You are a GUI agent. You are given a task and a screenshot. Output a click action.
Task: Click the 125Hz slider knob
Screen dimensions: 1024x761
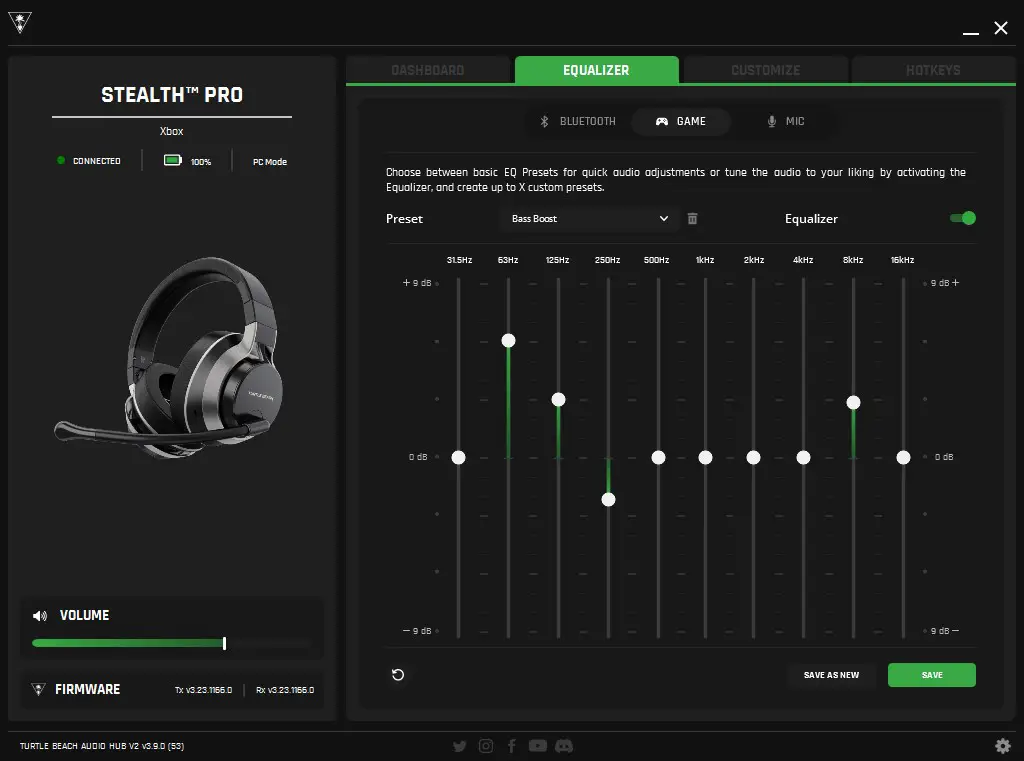coord(558,400)
